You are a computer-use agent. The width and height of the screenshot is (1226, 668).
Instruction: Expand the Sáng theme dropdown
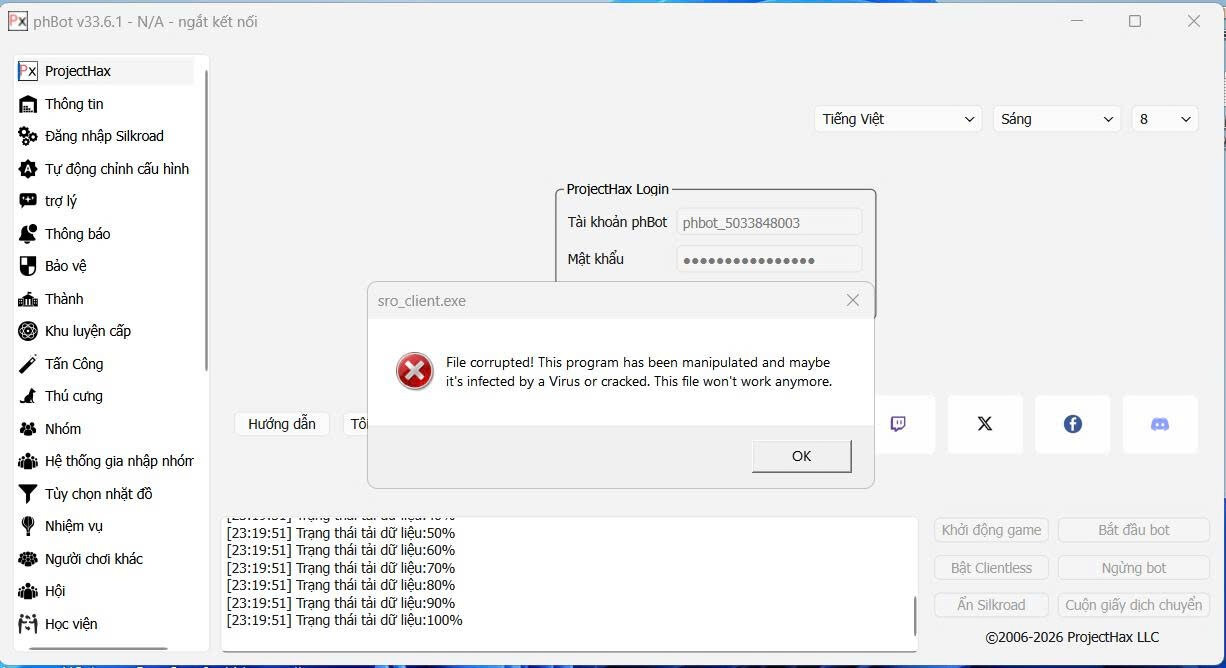click(1057, 119)
